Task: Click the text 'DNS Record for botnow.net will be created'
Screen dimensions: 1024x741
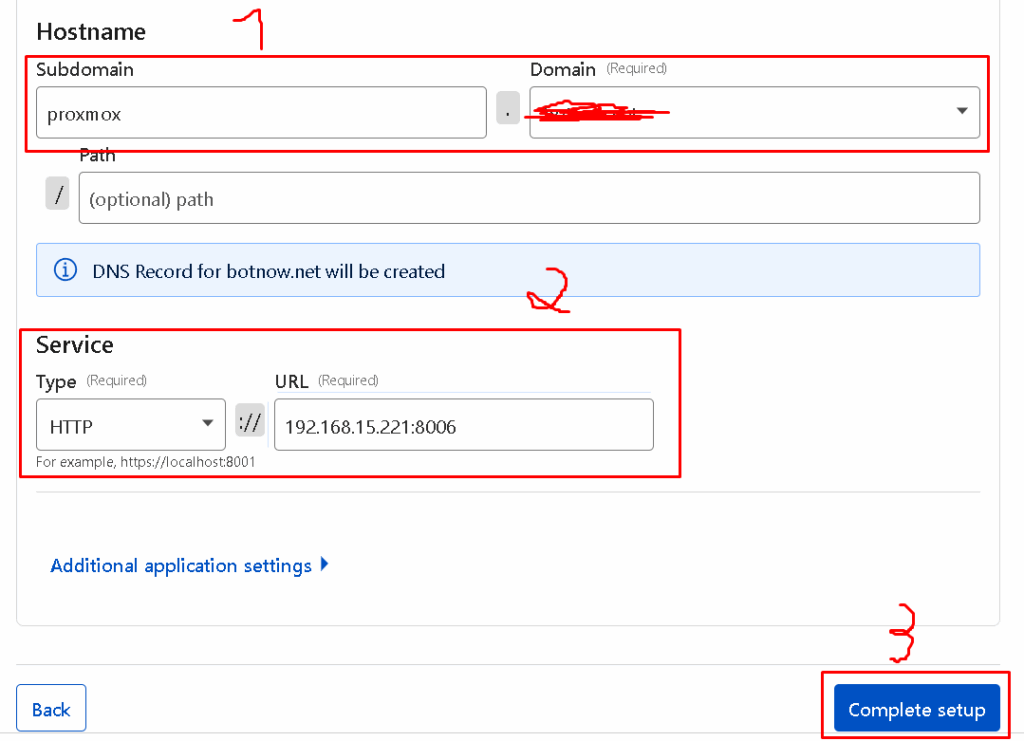Action: 268,271
